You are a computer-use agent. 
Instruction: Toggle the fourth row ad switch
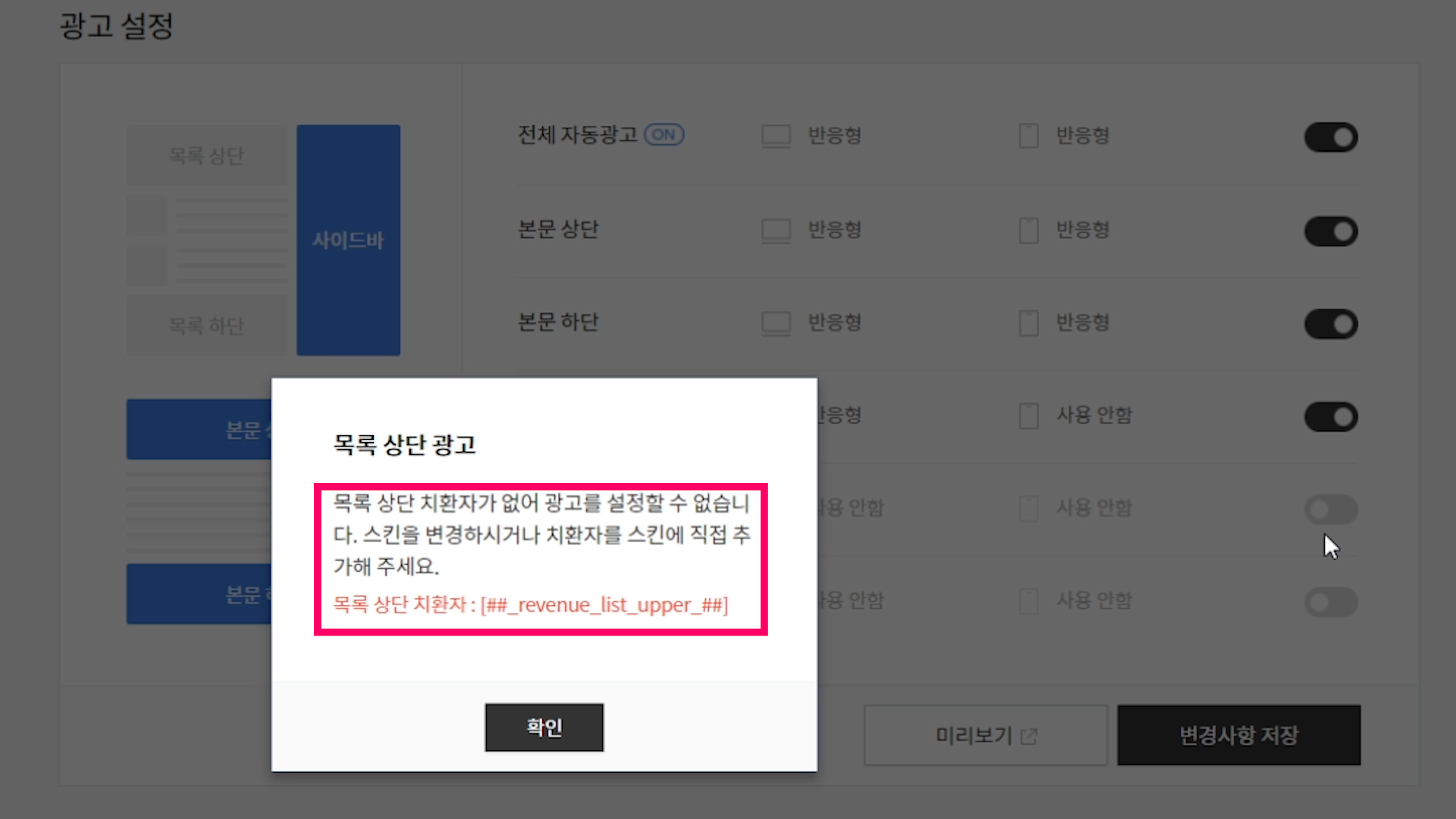pyautogui.click(x=1331, y=417)
